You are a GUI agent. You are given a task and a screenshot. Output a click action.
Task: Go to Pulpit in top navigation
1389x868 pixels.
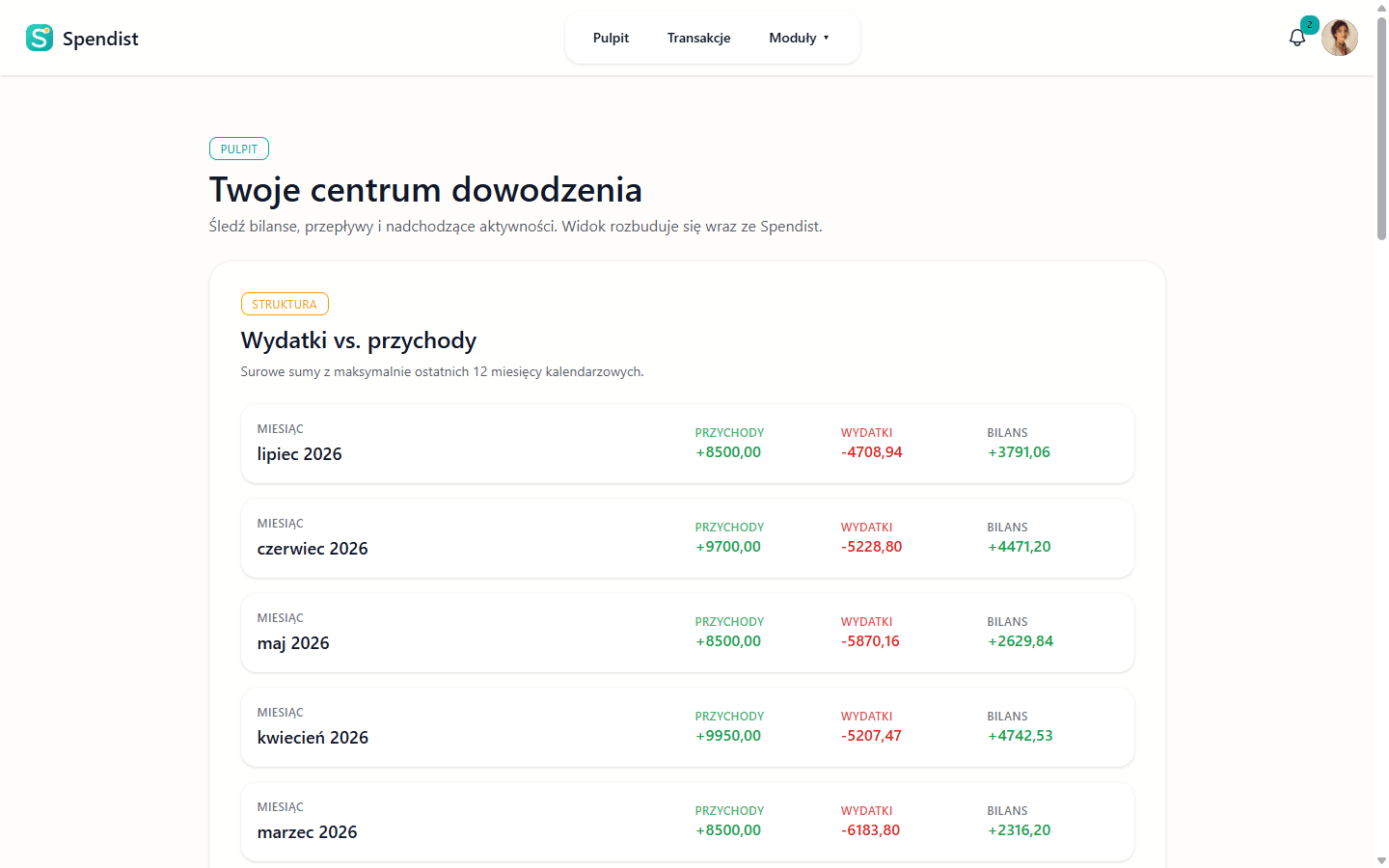(x=611, y=38)
